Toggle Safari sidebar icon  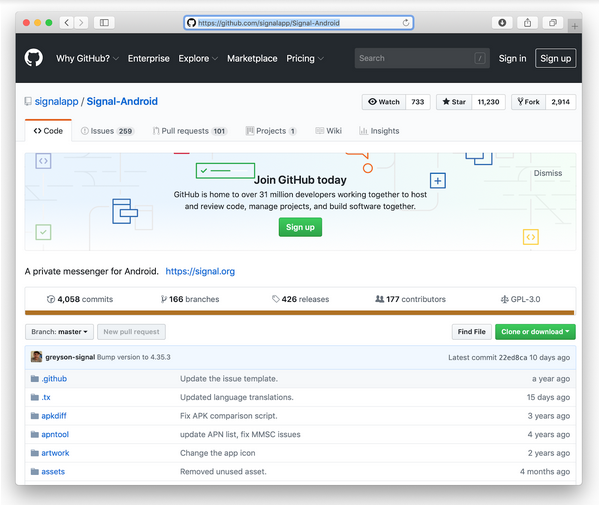pyautogui.click(x=104, y=23)
